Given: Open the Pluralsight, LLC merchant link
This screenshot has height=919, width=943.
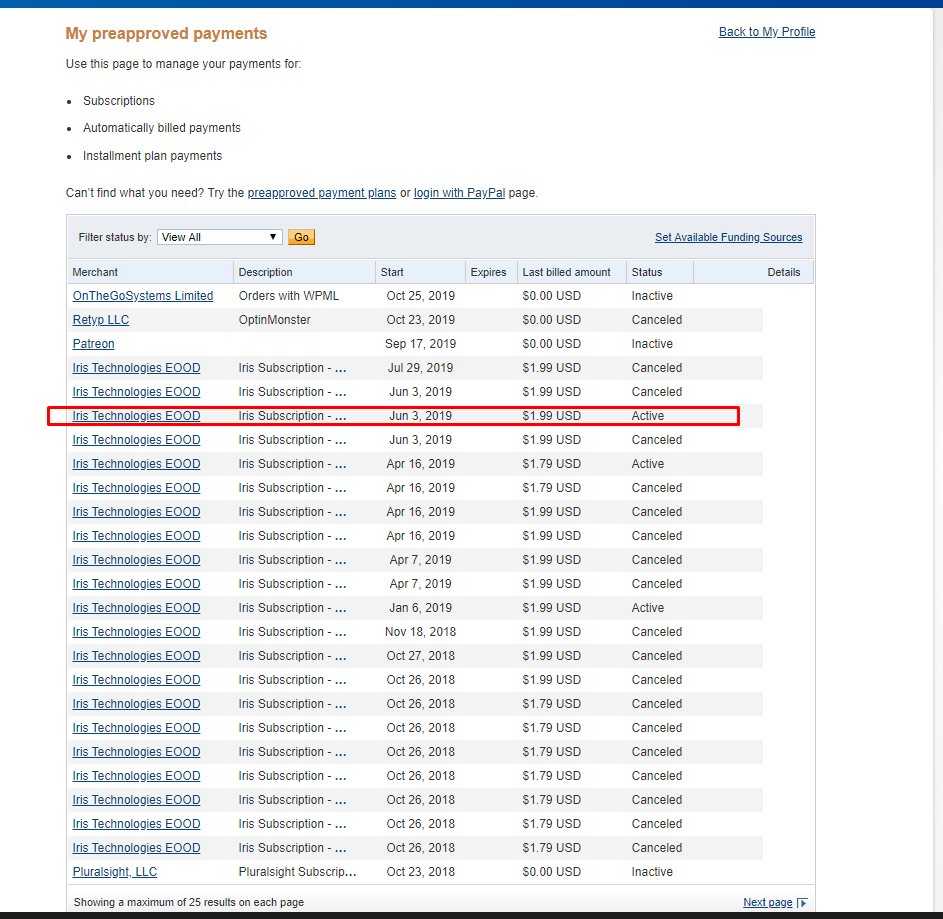Looking at the screenshot, I should click(x=114, y=872).
